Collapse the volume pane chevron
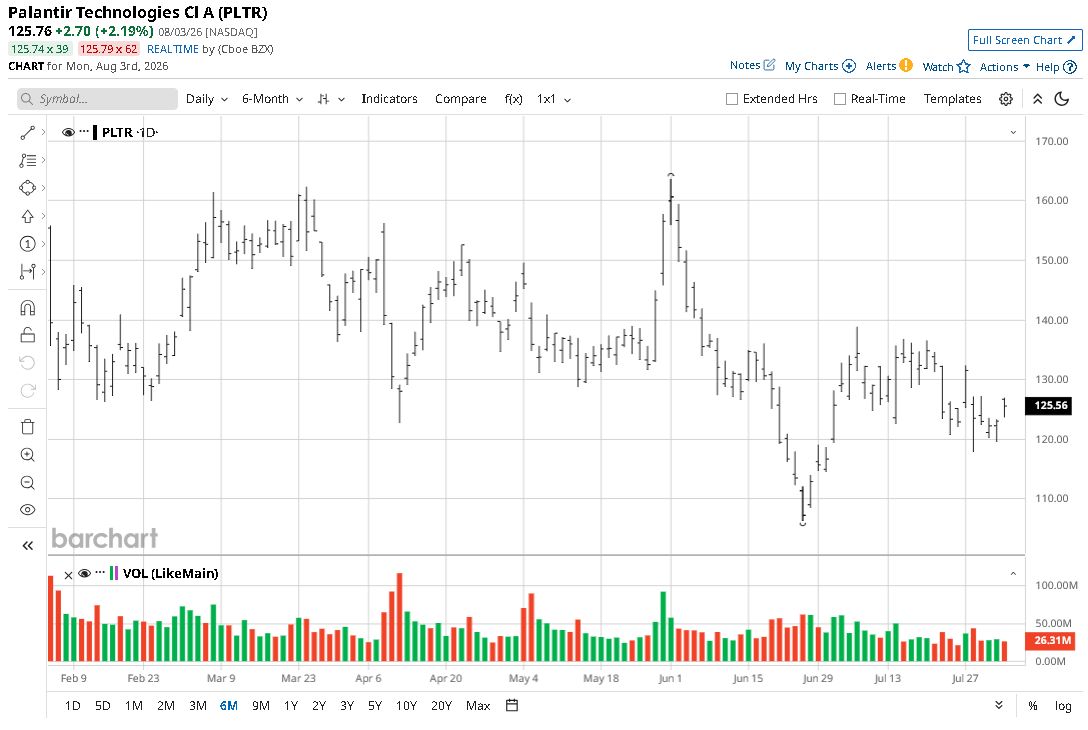Image resolution: width=1088 pixels, height=730 pixels. click(x=1013, y=574)
